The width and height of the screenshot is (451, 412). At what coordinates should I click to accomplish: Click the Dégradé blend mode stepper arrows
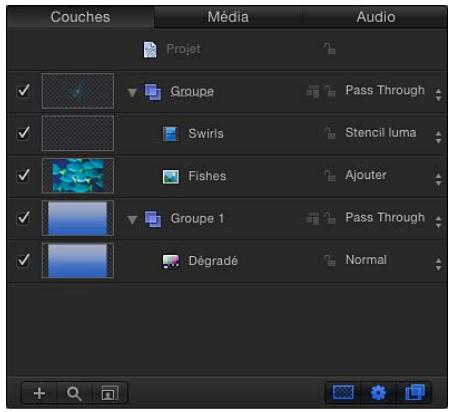click(438, 264)
